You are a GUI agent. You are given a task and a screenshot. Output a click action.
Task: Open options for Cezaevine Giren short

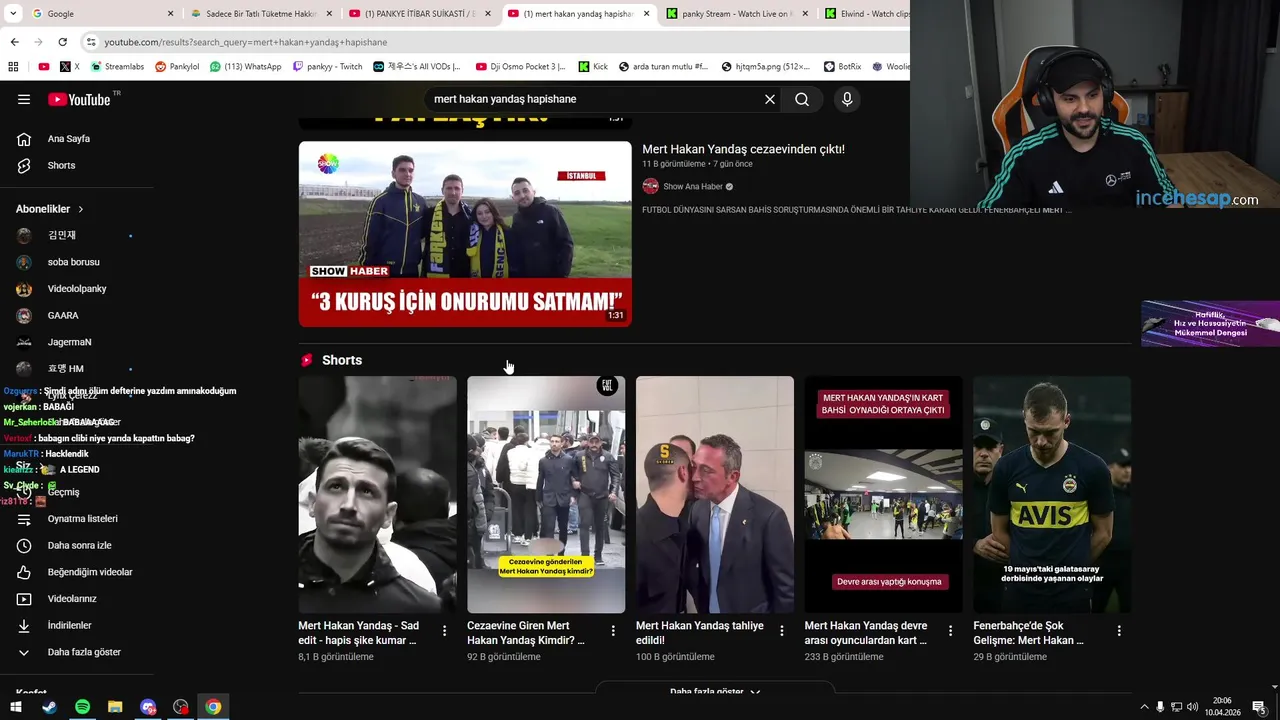[x=613, y=631]
